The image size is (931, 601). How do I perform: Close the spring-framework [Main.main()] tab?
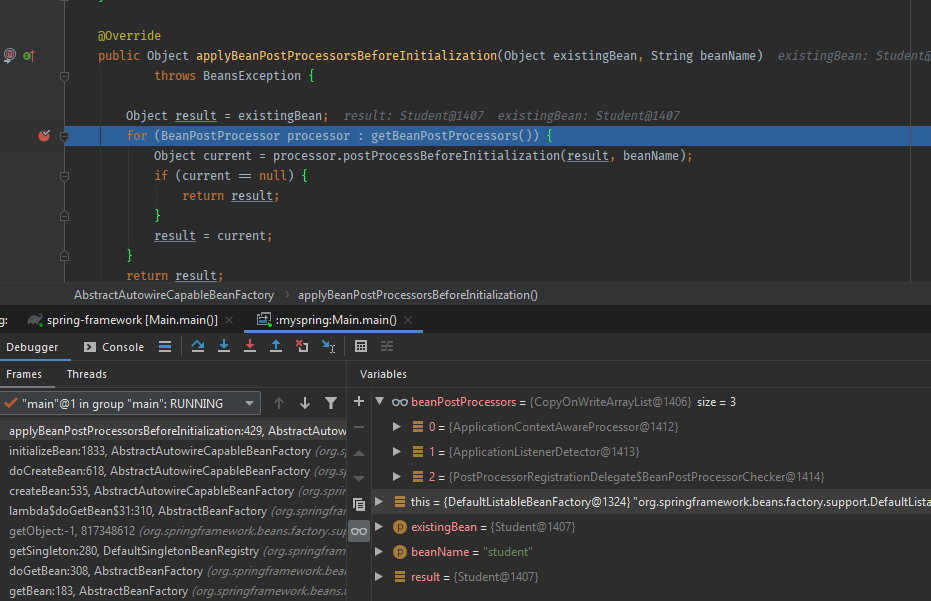click(229, 320)
